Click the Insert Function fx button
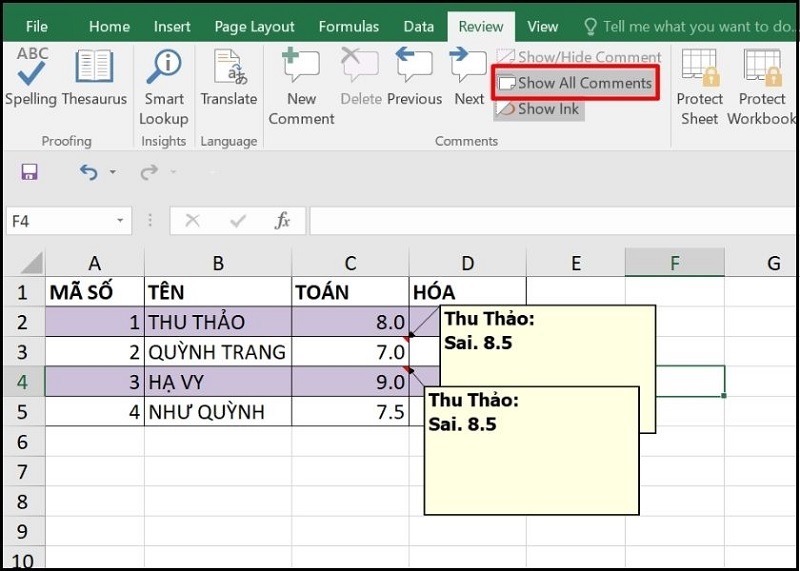The width and height of the screenshot is (800, 571). click(283, 221)
